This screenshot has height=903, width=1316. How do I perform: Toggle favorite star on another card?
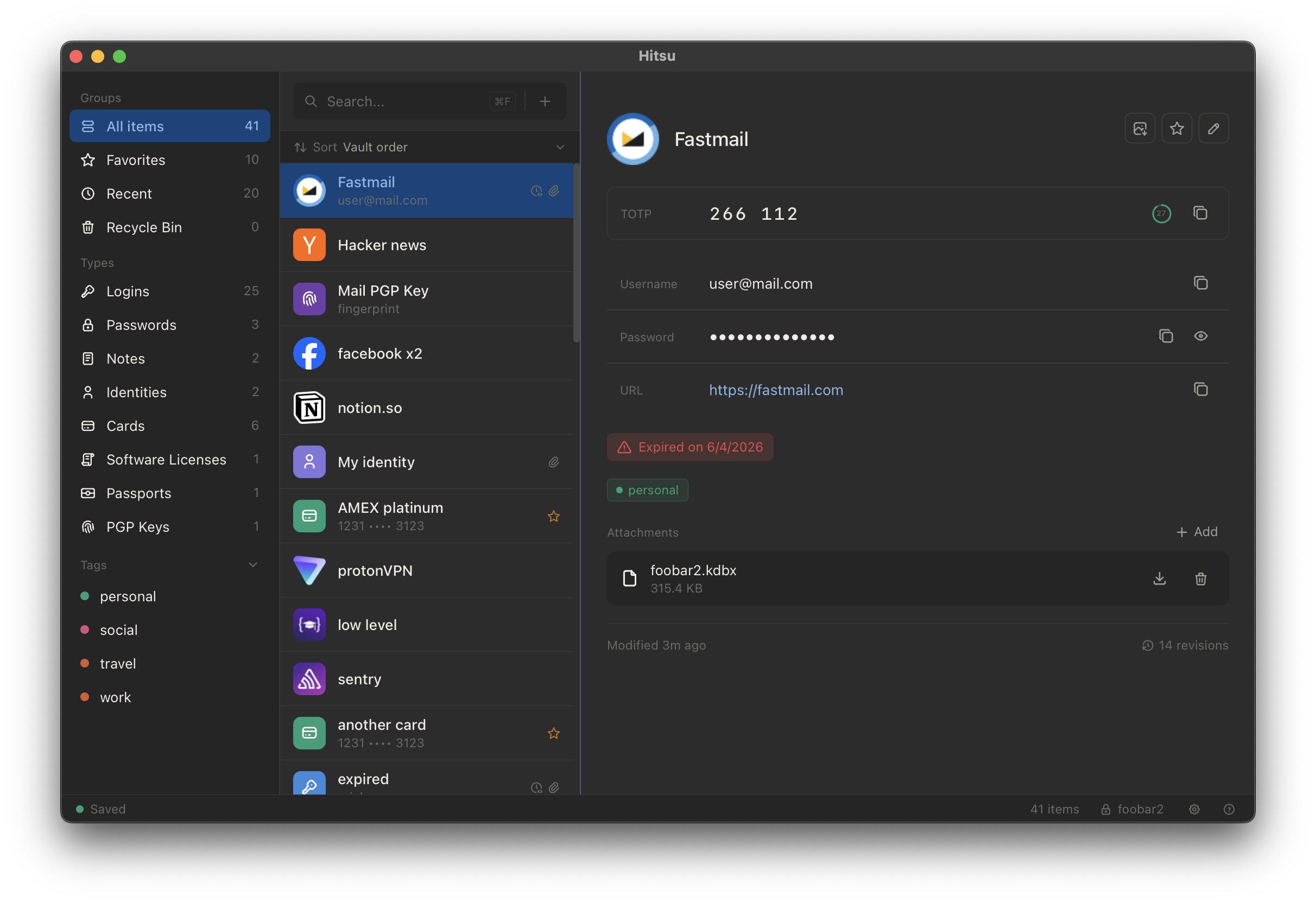click(x=553, y=733)
